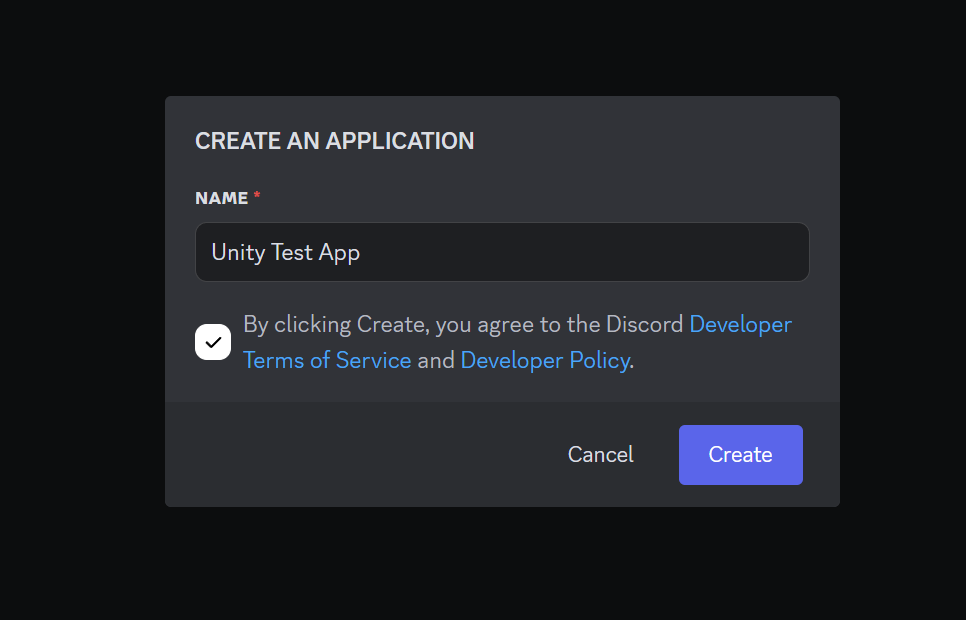Open the Developer Terms of Service link
The width and height of the screenshot is (966, 620).
tap(327, 360)
